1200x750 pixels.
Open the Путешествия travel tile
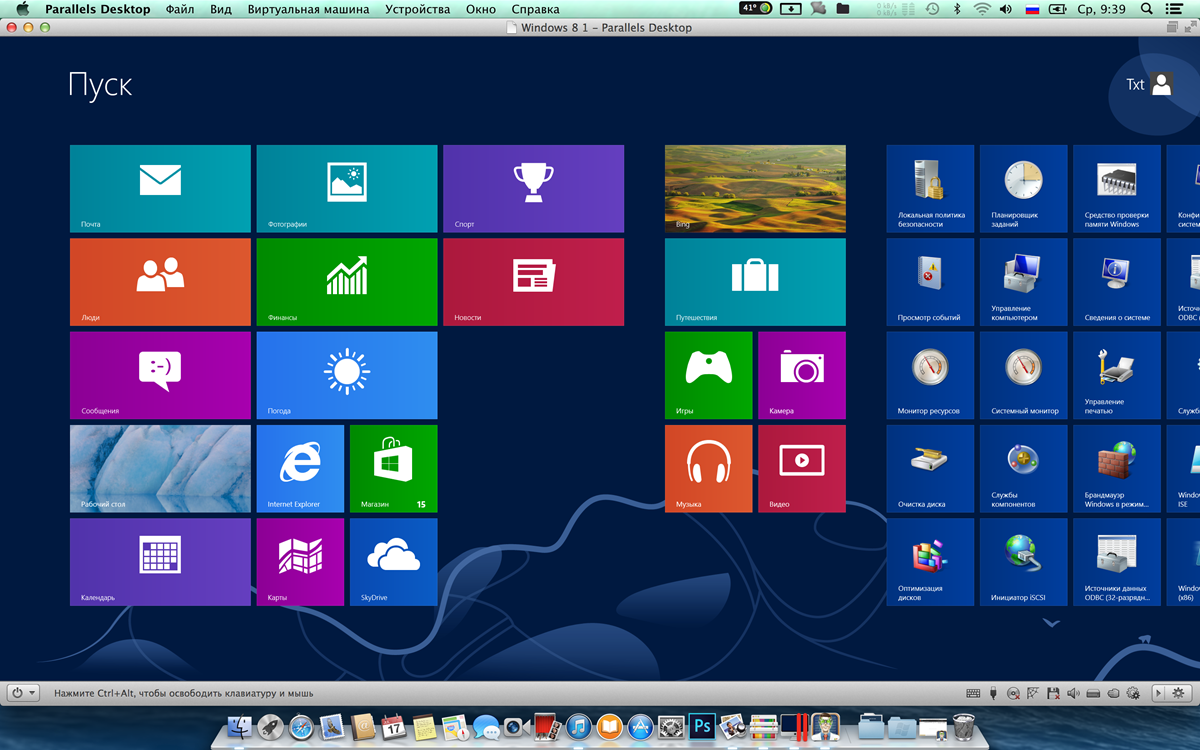[755, 282]
